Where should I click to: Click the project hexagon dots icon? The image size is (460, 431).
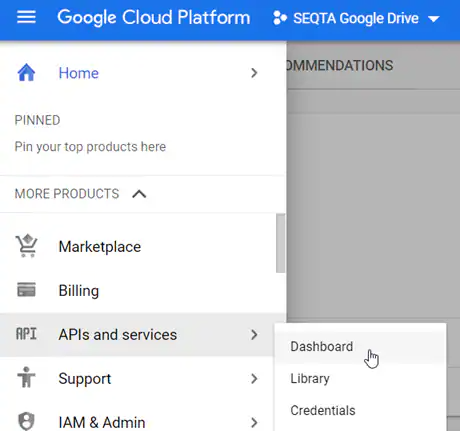coord(280,18)
